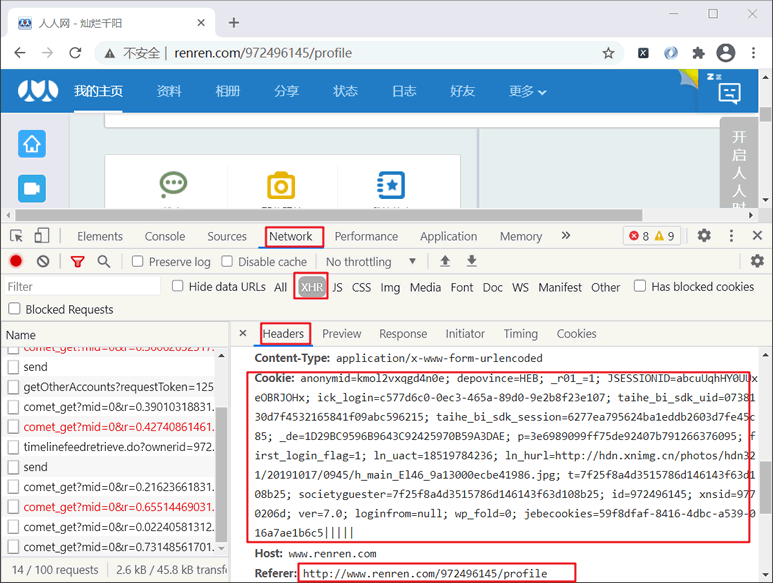Open the No throttling dropdown

pyautogui.click(x=370, y=262)
